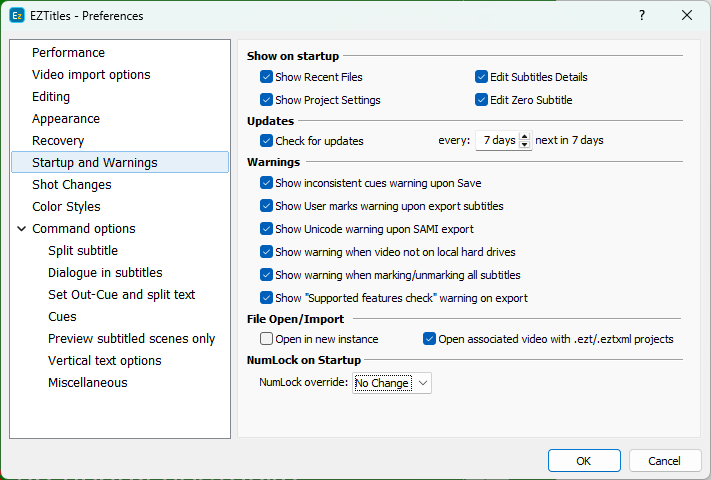Disable Supported features check warning
The height and width of the screenshot is (480, 711).
pos(266,298)
